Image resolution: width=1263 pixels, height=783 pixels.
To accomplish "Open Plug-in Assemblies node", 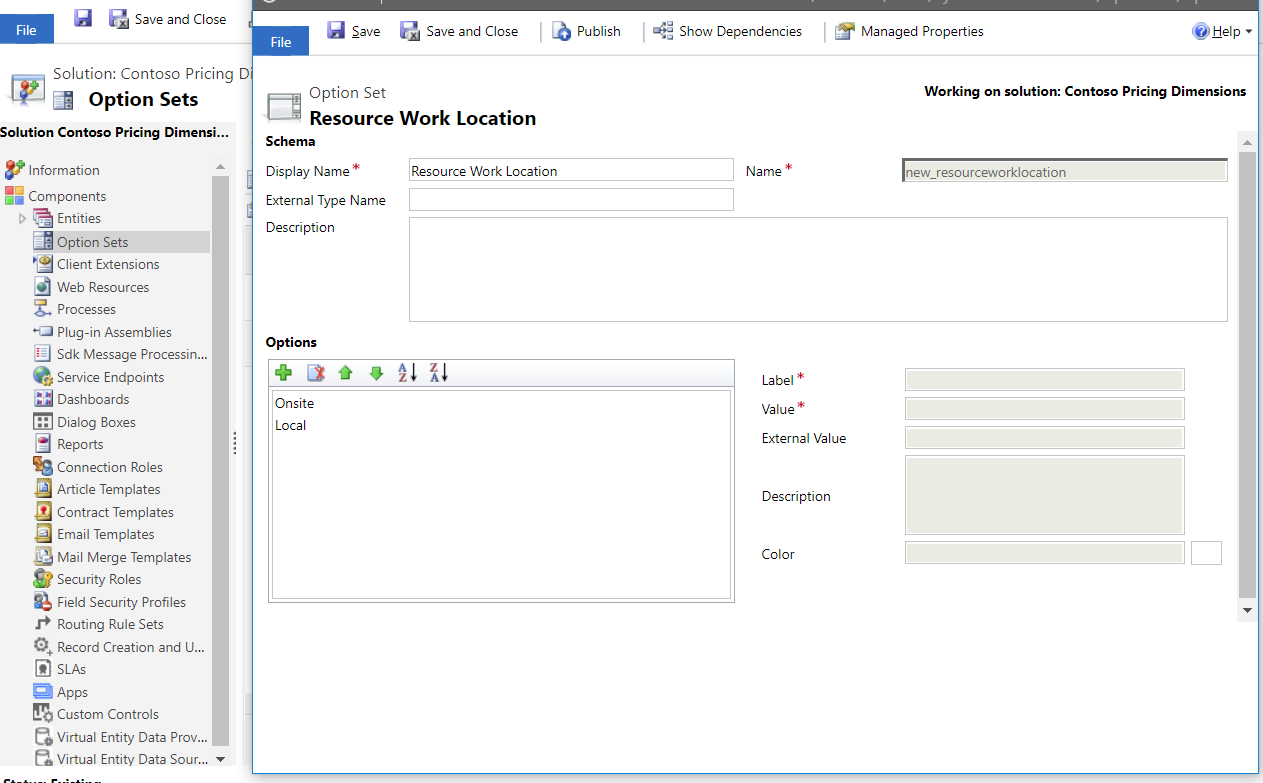I will click(114, 332).
